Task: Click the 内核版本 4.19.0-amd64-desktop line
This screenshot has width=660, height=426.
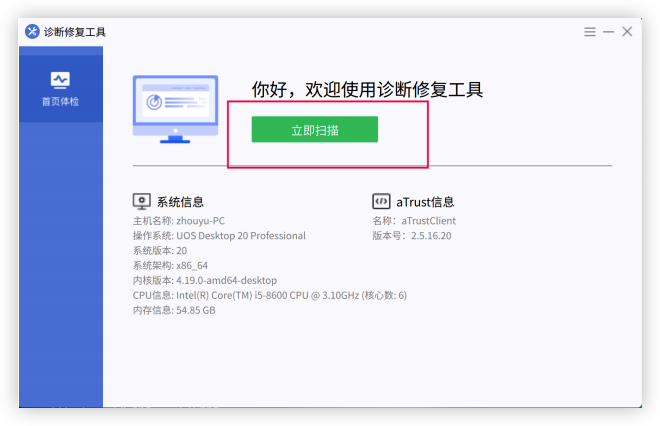Action: pyautogui.click(x=204, y=280)
